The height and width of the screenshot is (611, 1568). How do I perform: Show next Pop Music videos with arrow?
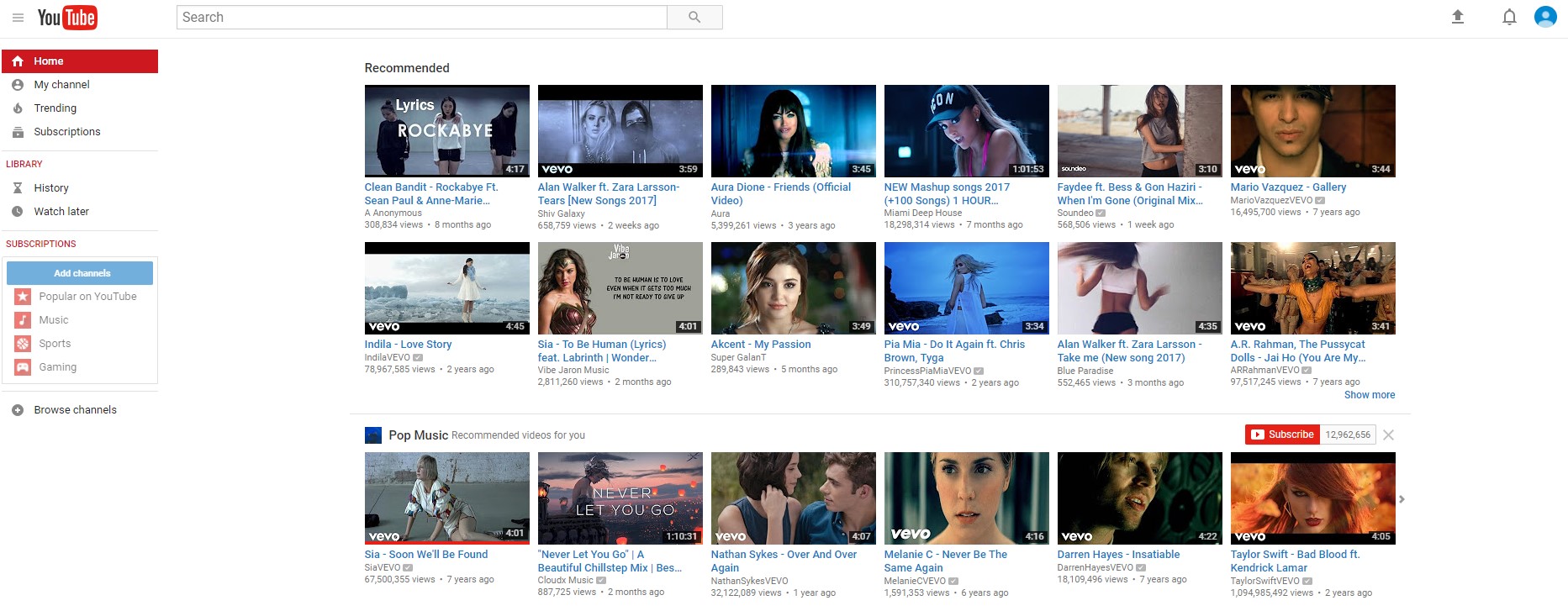coord(1402,499)
